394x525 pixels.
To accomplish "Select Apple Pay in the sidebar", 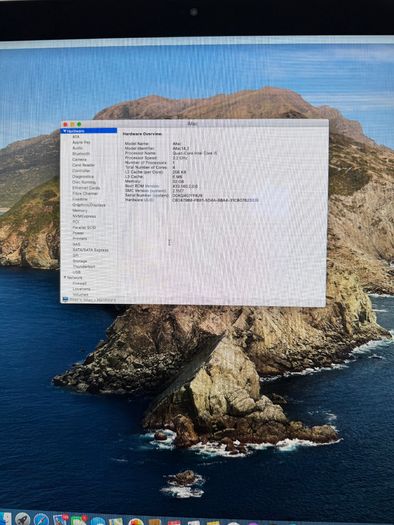I will click(x=81, y=142).
